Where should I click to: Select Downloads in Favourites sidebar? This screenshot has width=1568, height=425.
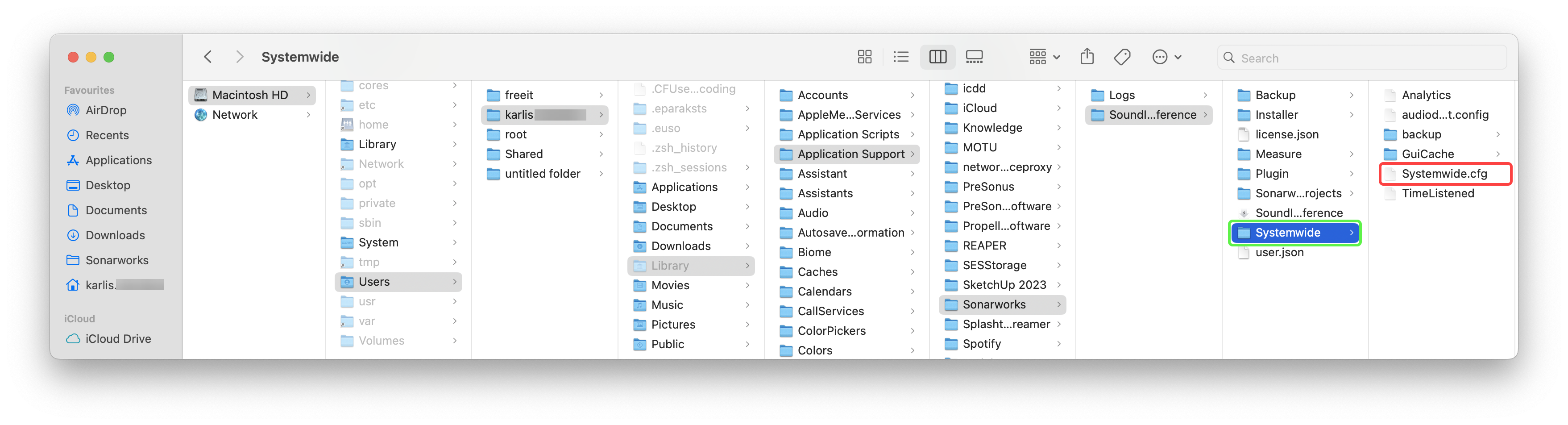[x=115, y=235]
